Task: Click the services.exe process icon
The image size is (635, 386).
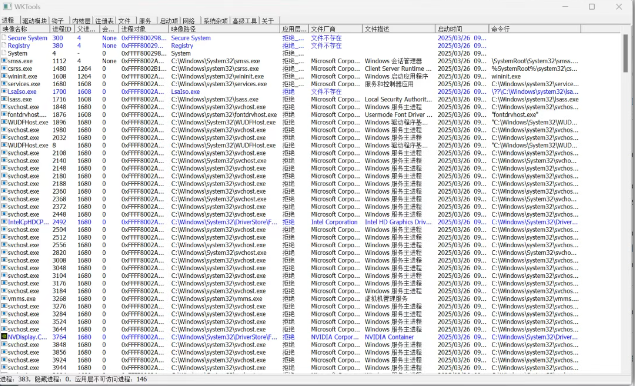Action: pos(4,84)
